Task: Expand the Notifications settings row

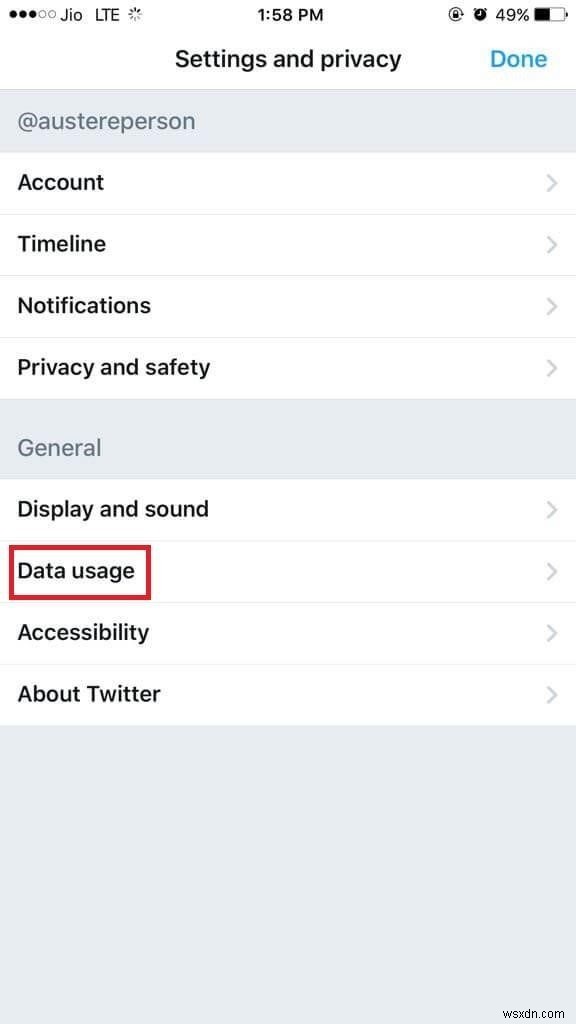Action: point(288,306)
